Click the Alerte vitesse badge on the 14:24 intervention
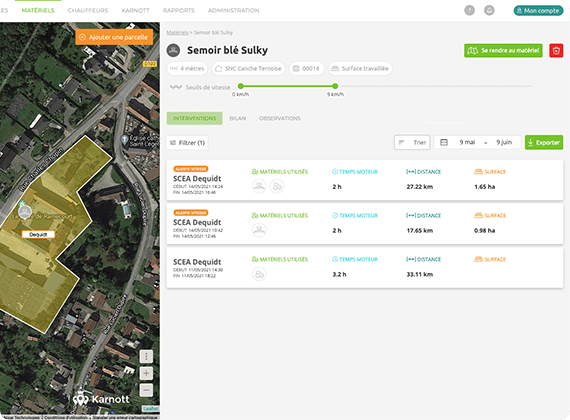The height and width of the screenshot is (420, 570). [190, 169]
